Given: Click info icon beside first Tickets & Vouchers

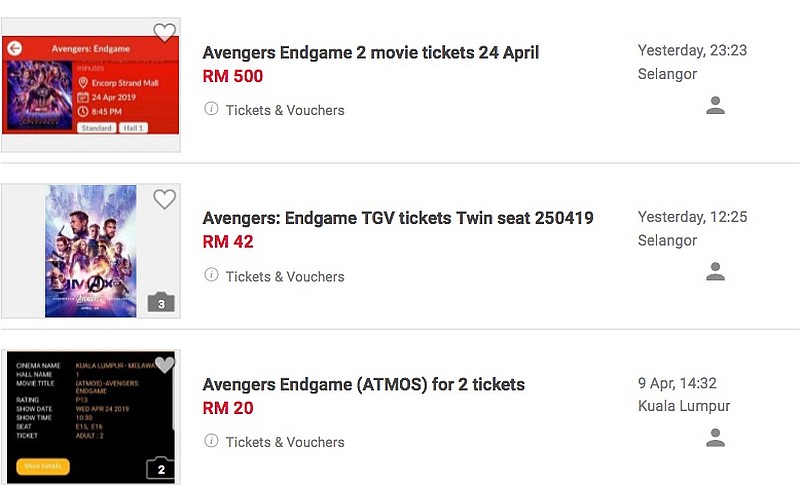Looking at the screenshot, I should pos(211,109).
